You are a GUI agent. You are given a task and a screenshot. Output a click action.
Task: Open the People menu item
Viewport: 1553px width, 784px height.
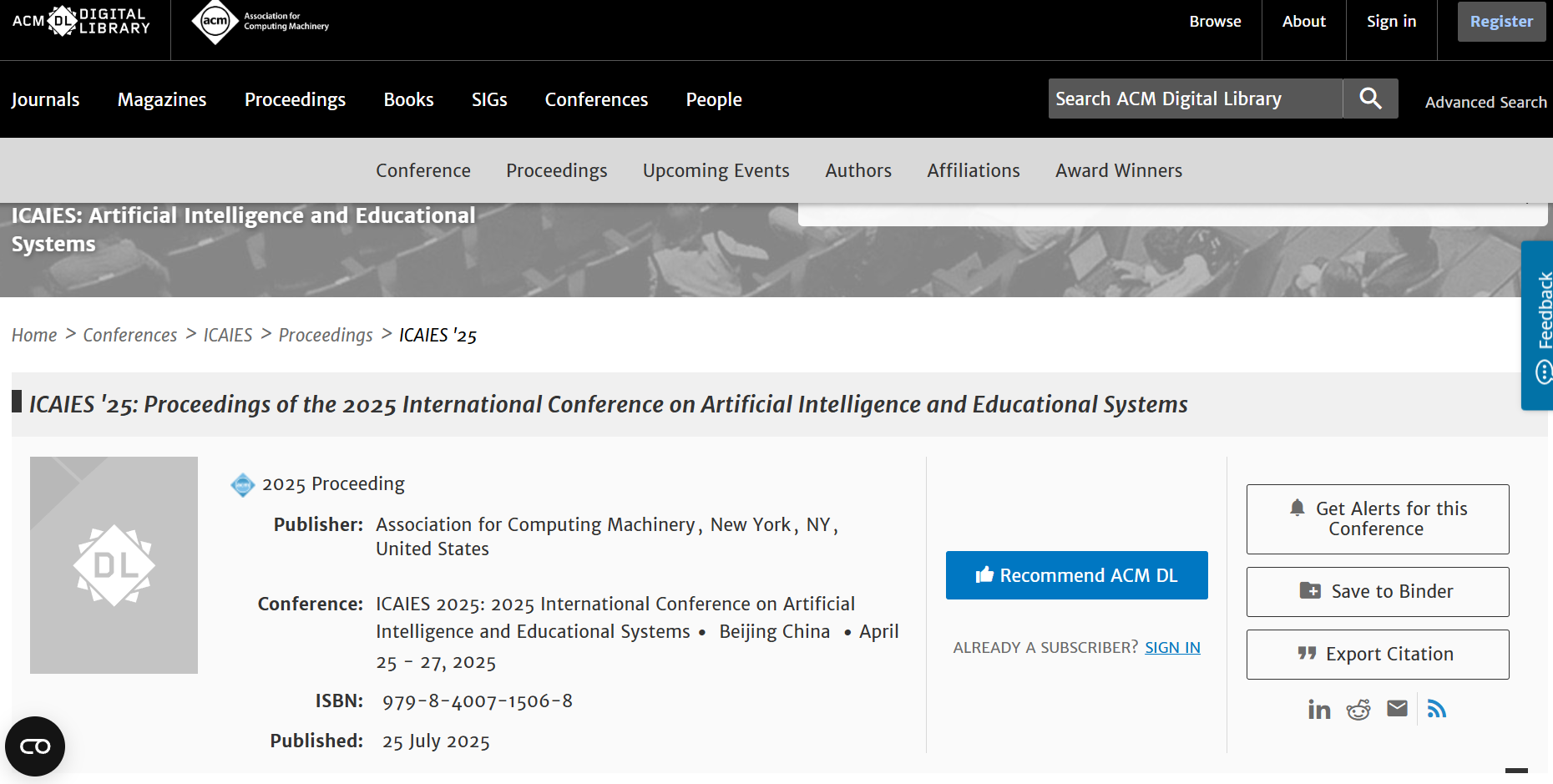(714, 99)
